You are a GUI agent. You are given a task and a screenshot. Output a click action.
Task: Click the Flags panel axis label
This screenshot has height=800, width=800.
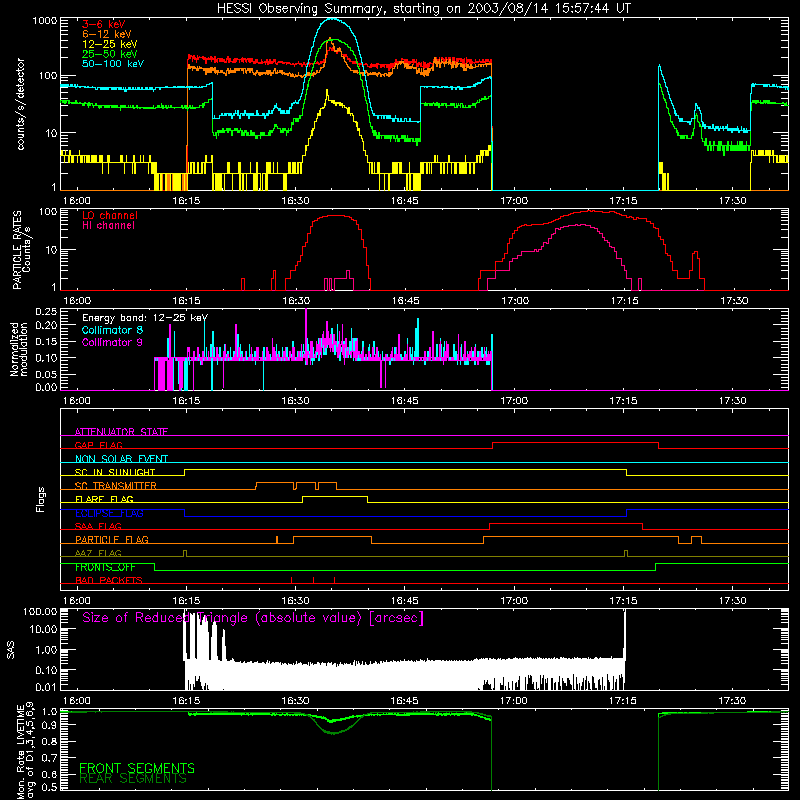pyautogui.click(x=41, y=500)
